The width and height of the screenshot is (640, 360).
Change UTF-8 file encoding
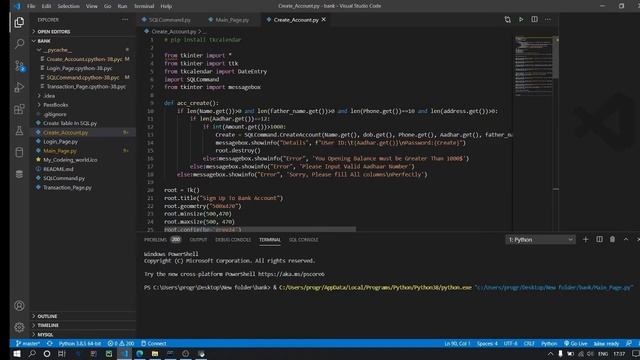pos(510,343)
